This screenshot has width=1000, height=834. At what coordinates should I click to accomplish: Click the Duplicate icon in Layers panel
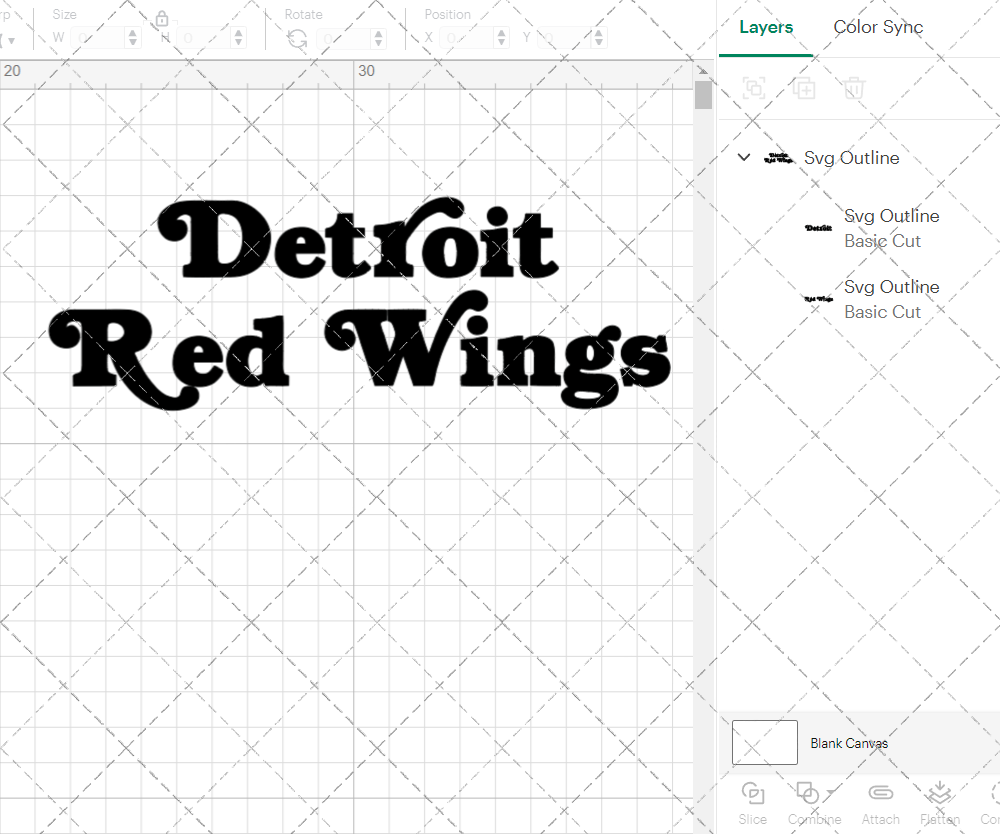point(804,88)
